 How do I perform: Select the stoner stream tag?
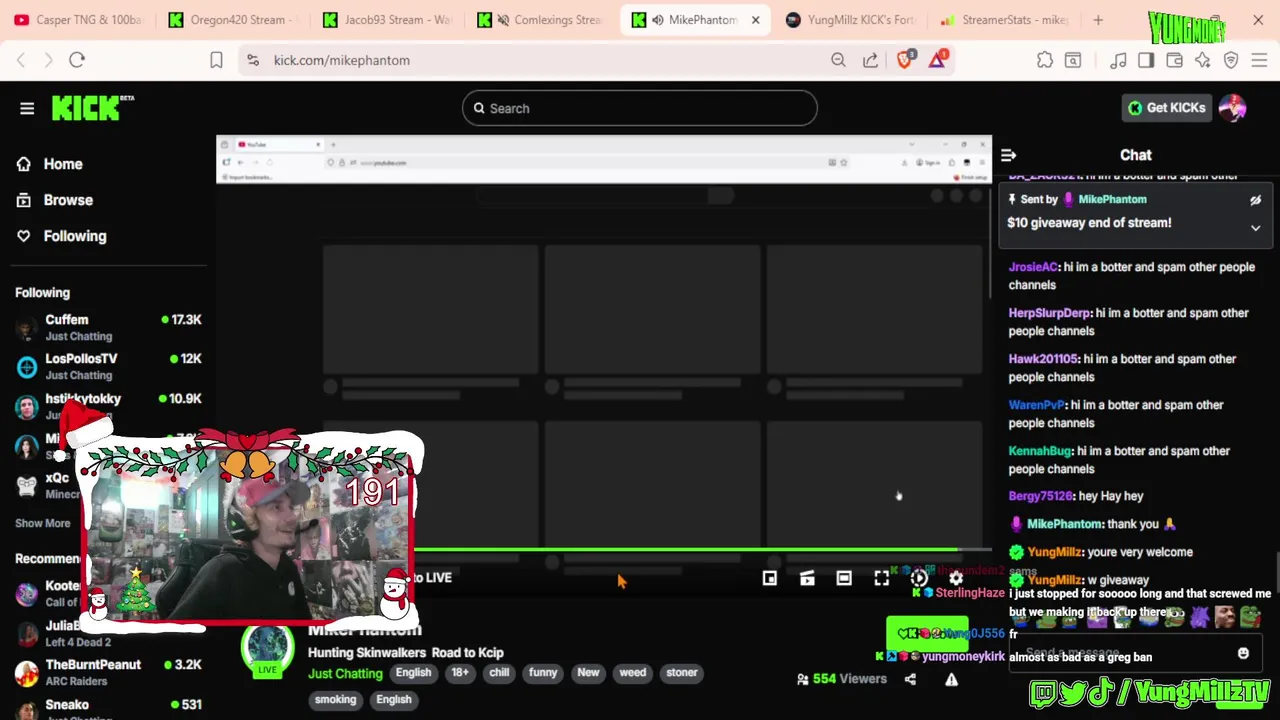click(x=682, y=673)
